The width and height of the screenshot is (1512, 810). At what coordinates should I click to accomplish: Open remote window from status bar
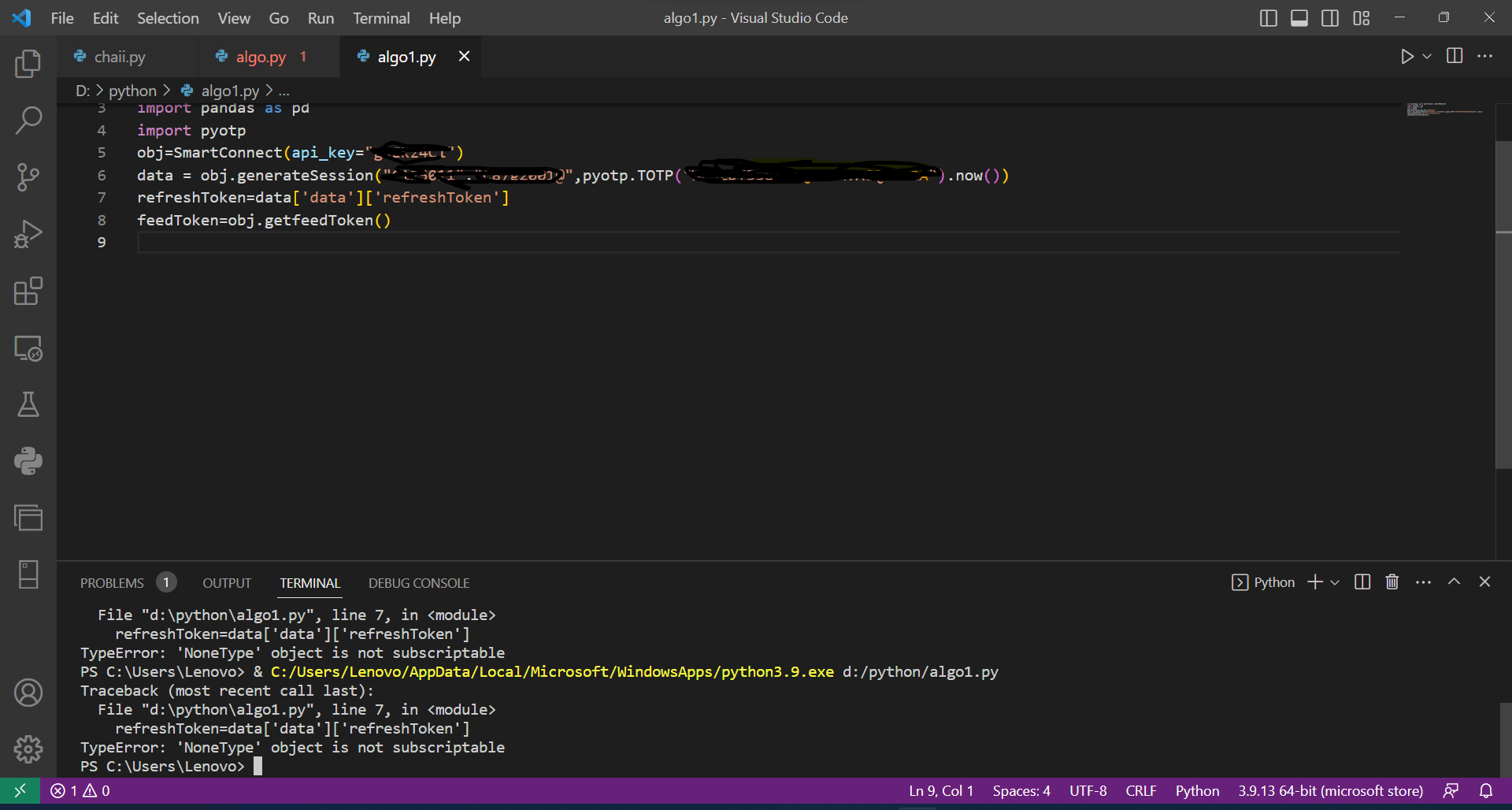20,790
